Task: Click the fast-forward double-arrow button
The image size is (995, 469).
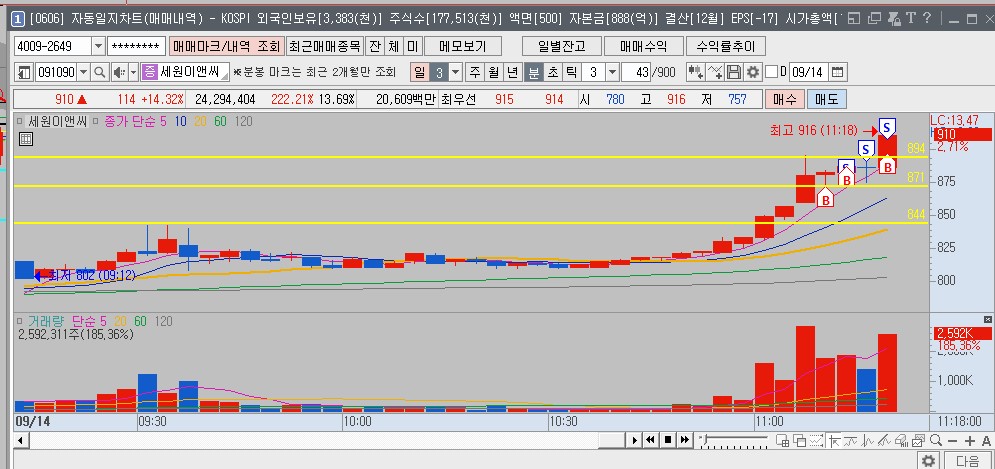Action: 685,440
